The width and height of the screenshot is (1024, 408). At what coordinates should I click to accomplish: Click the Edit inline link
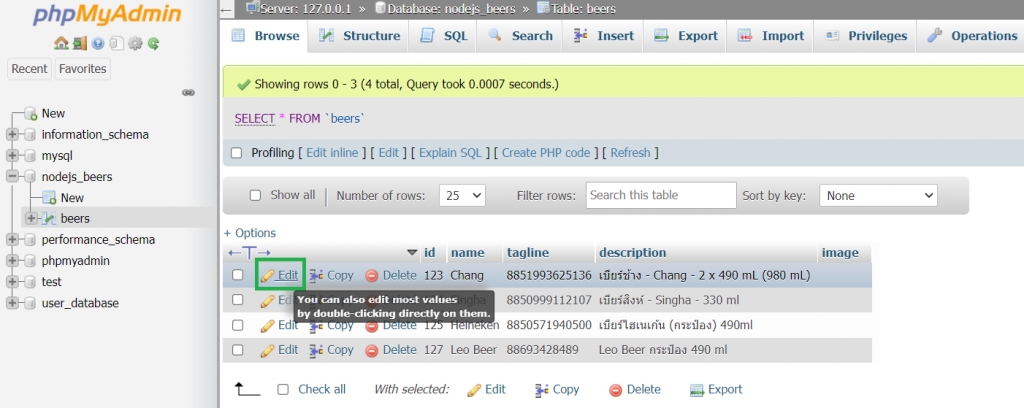(332, 153)
